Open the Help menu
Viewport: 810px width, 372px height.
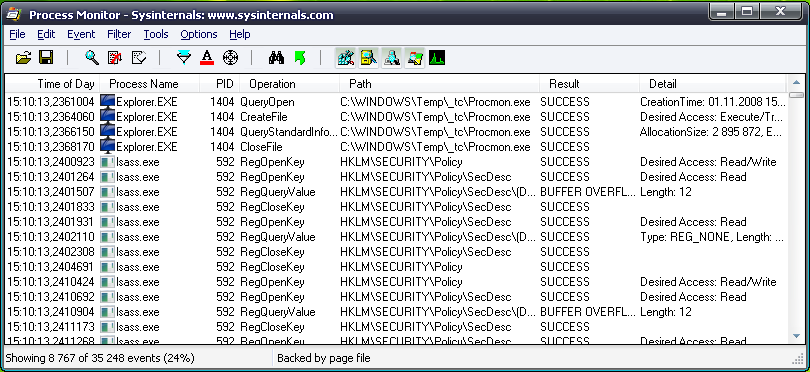[240, 35]
